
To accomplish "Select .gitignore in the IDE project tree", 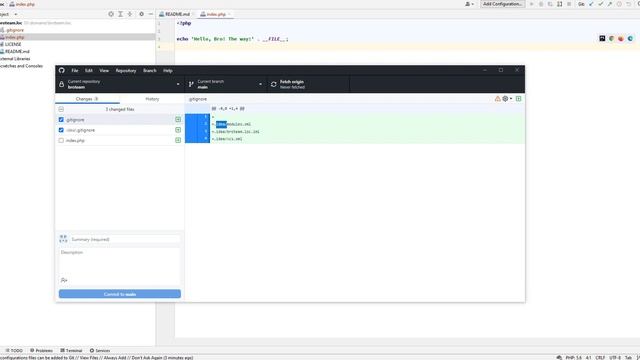I will pyautogui.click(x=15, y=30).
